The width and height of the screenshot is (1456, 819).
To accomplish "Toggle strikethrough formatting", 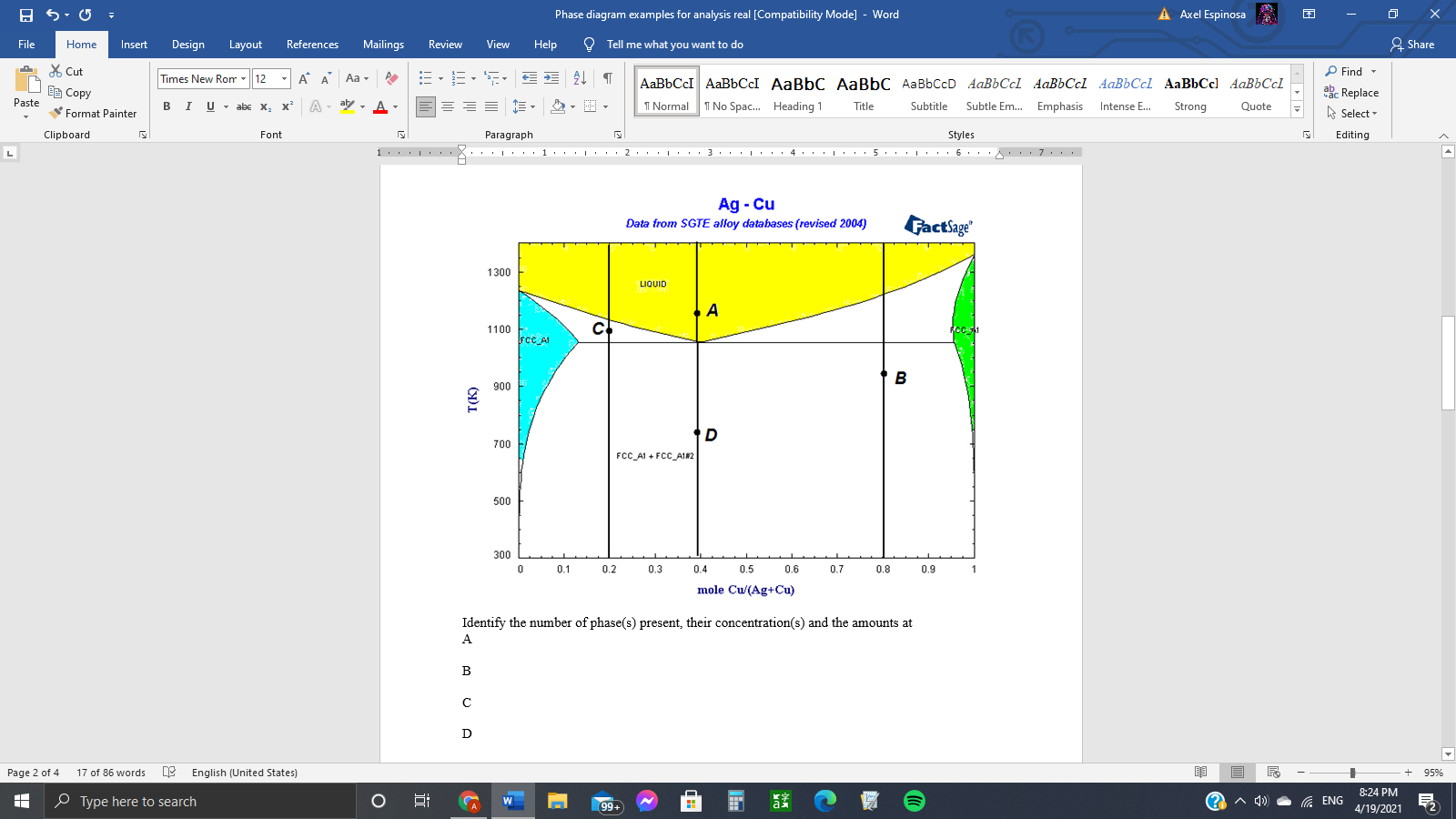I will click(244, 106).
